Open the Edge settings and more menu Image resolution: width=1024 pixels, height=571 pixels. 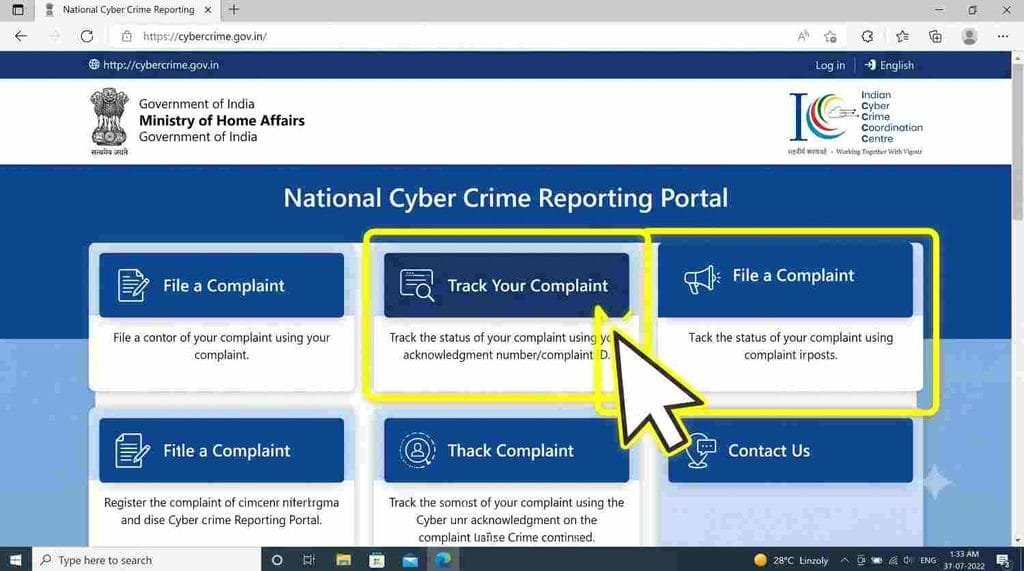click(x=1003, y=37)
